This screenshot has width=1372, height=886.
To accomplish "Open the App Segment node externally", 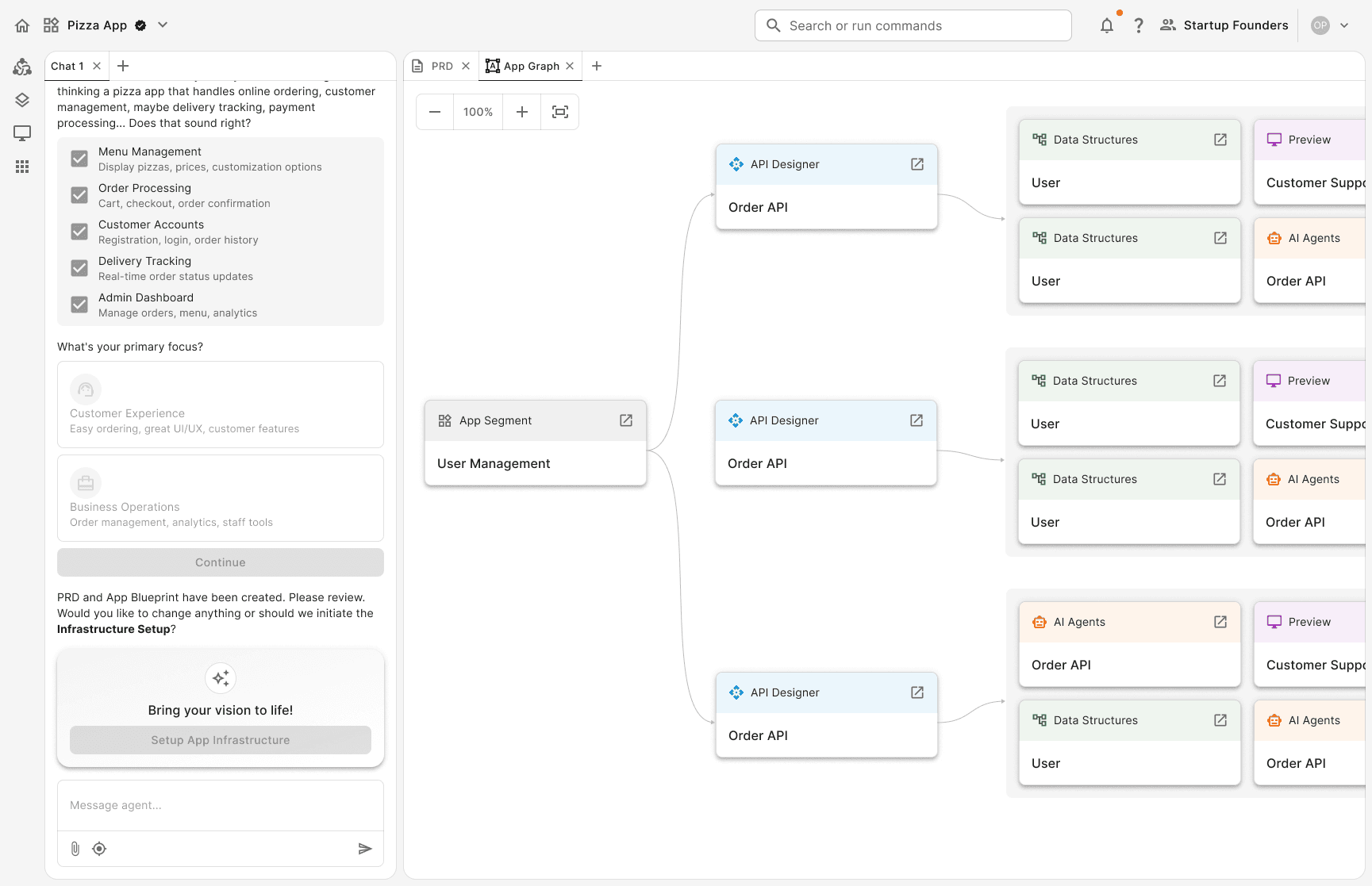I will click(x=626, y=420).
